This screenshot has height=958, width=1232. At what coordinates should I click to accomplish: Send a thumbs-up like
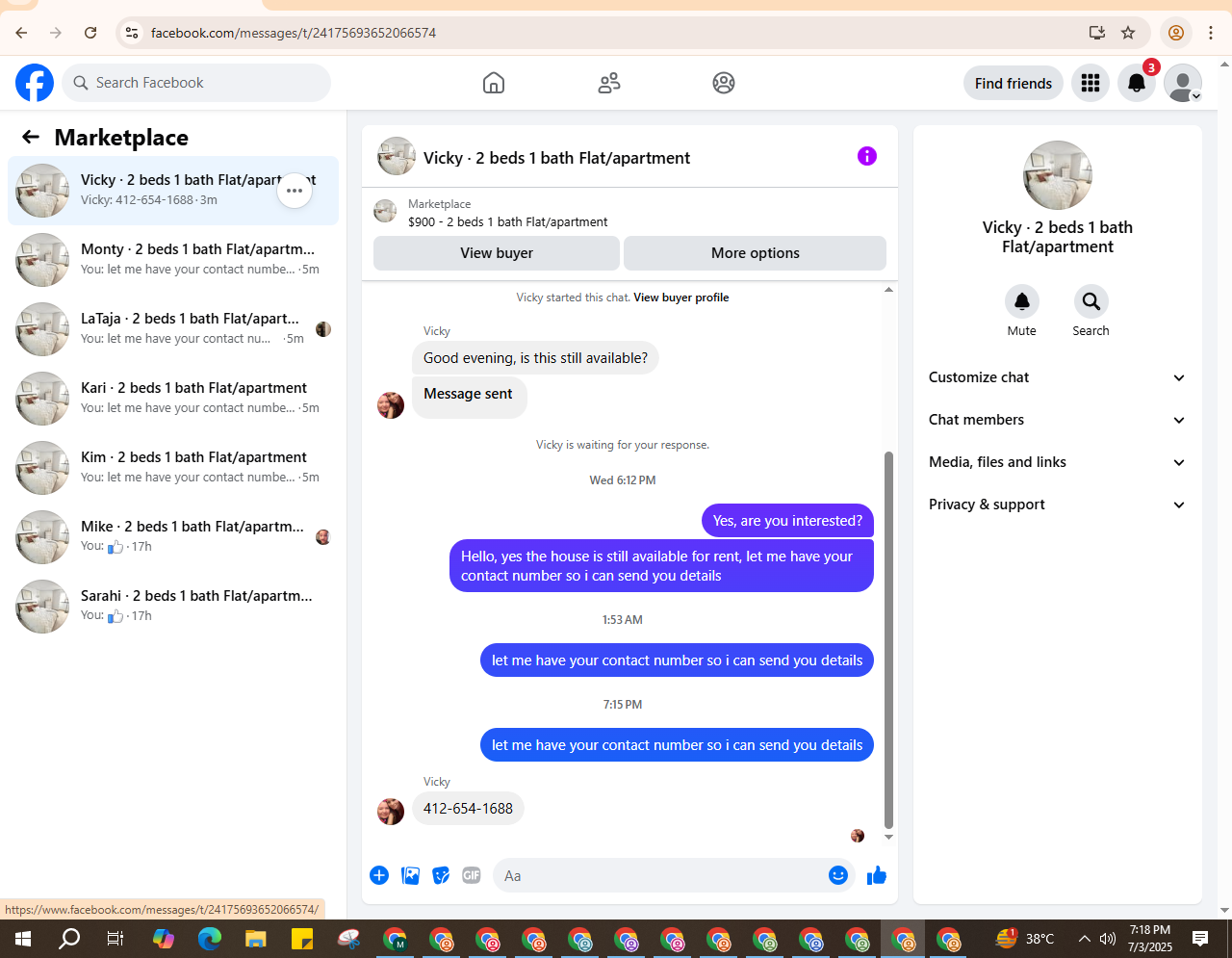pyautogui.click(x=877, y=875)
